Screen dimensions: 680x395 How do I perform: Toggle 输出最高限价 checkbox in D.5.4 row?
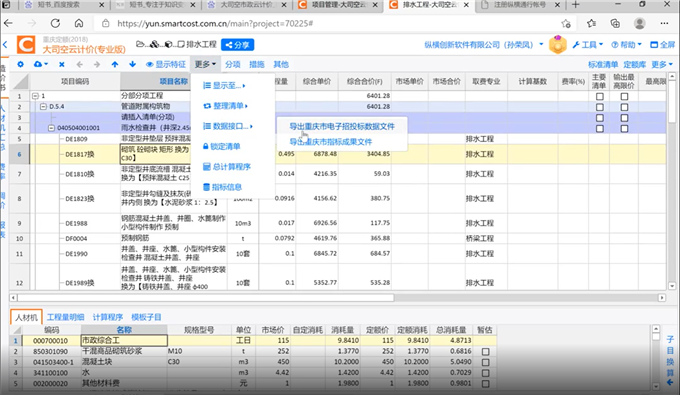click(624, 107)
